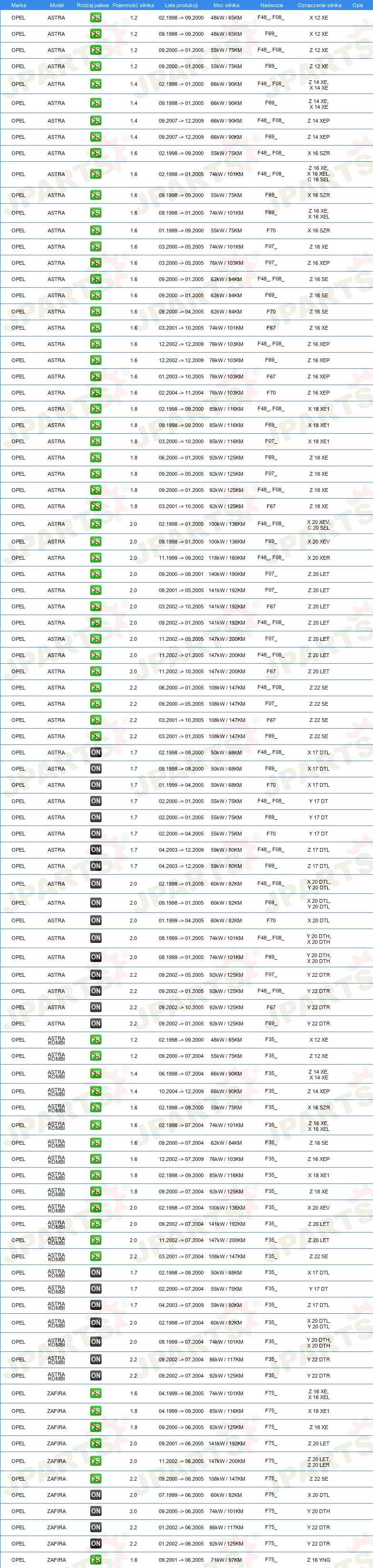The height and width of the screenshot is (1568, 373).
Task: Click diesel ON icon in ZAFIRA X 20 DTL row
Action: pyautogui.click(x=95, y=1495)
